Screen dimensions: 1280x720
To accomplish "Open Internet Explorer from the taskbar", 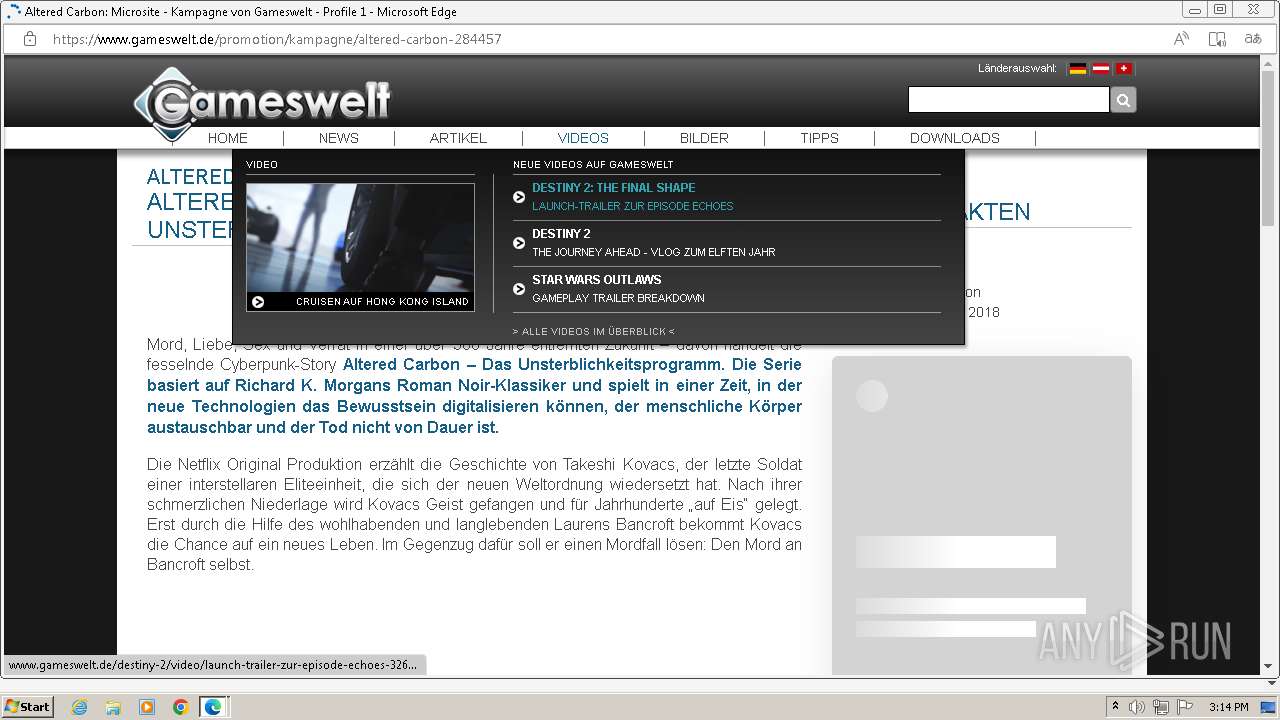I will point(80,707).
